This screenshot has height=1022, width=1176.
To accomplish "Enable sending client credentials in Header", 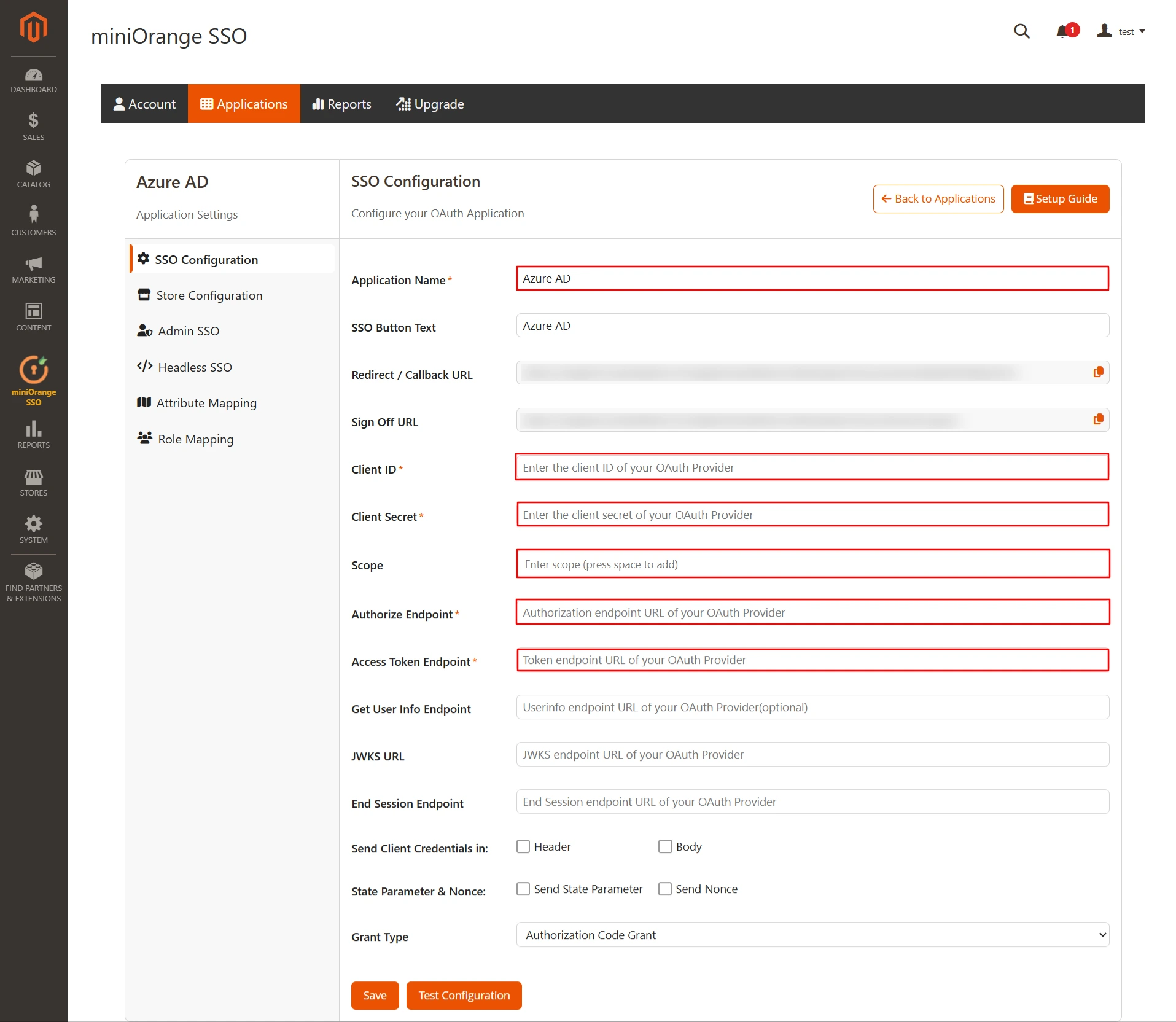I will (523, 846).
